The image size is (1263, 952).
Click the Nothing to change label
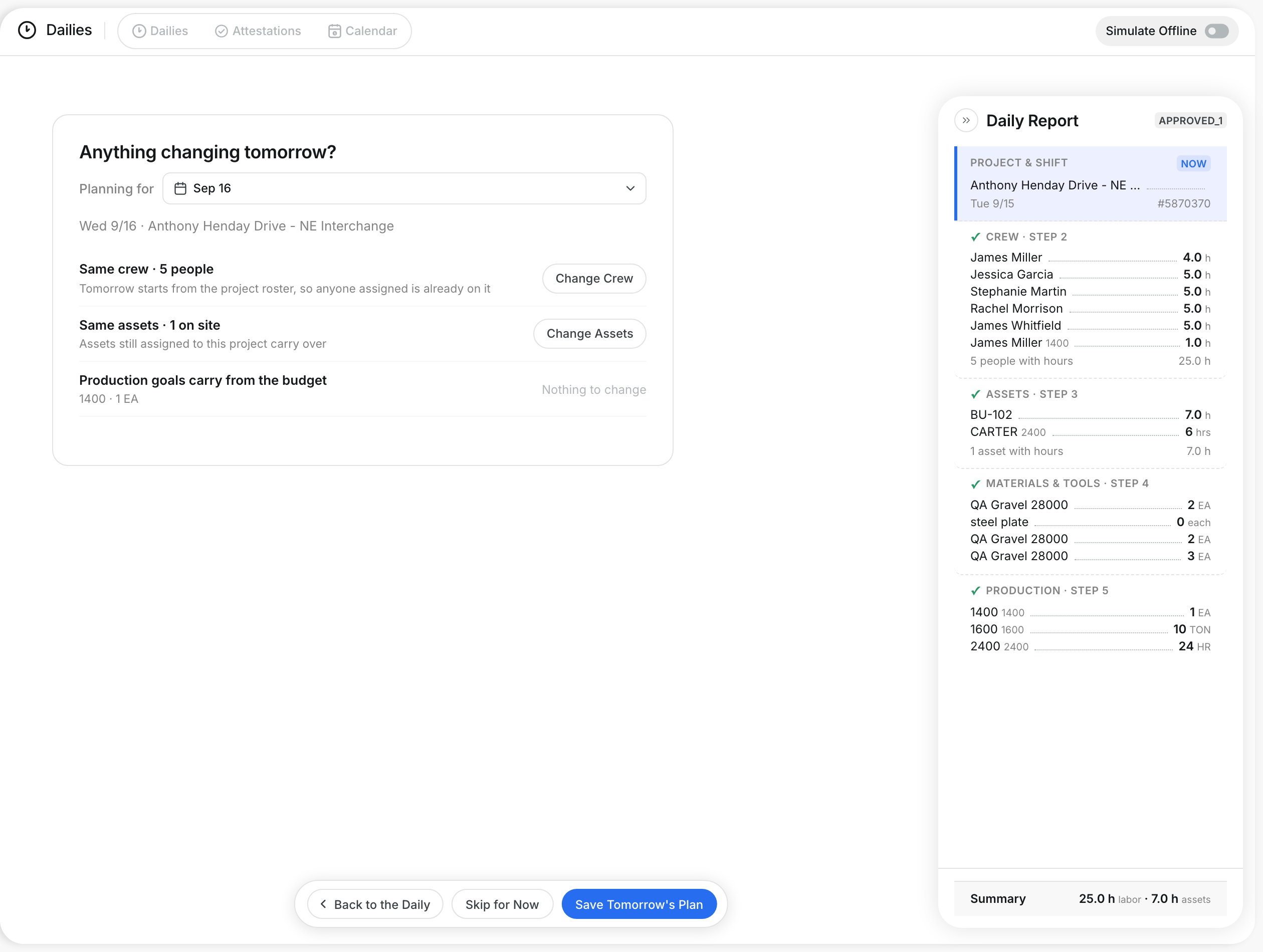tap(594, 390)
